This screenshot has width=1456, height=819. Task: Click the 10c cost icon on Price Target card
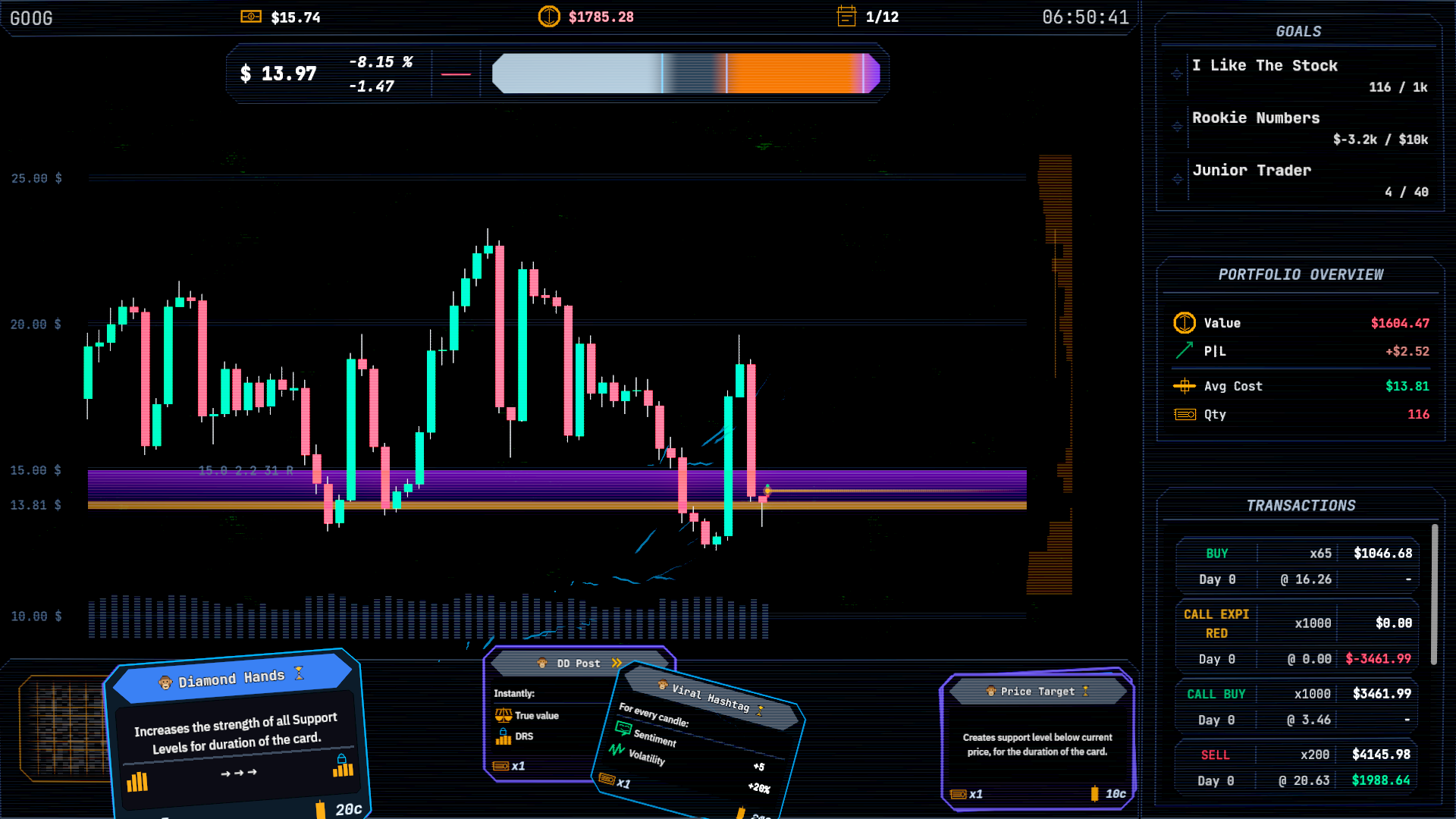point(1094,794)
